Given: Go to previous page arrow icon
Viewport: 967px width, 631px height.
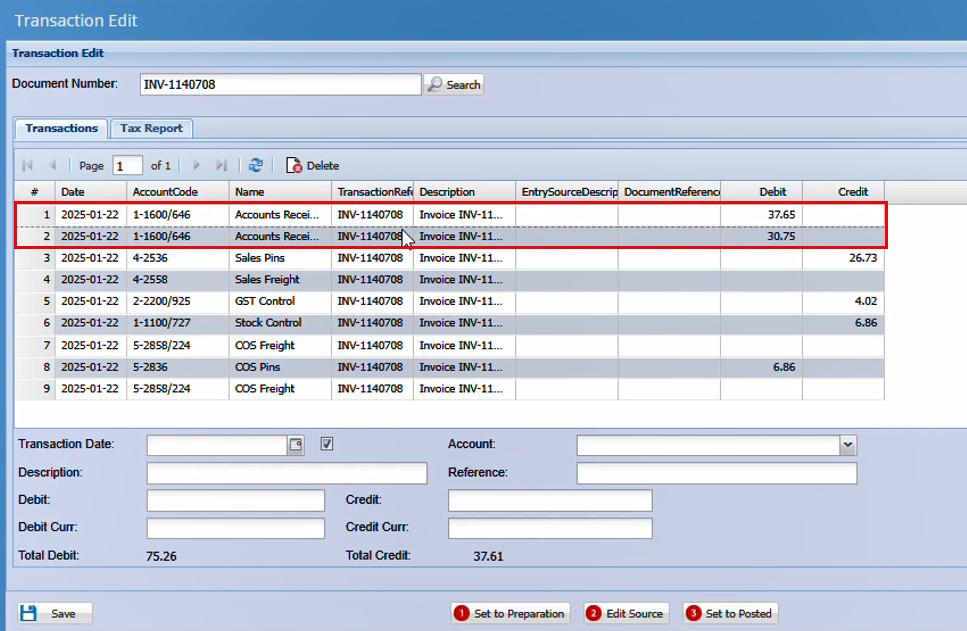Looking at the screenshot, I should click(52, 165).
